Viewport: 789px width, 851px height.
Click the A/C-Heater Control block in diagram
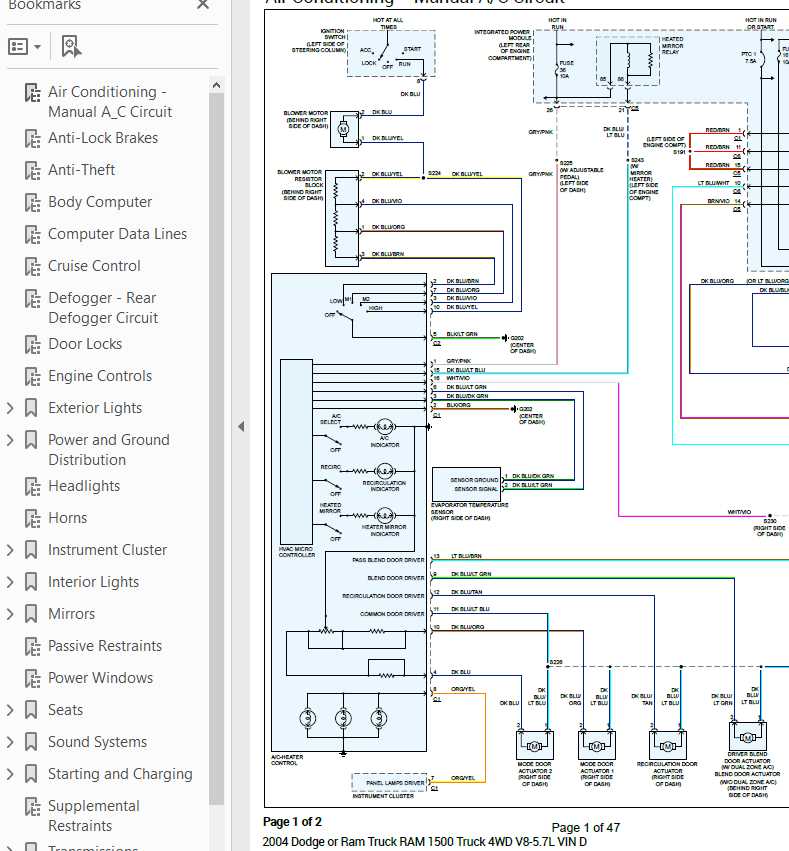point(349,512)
